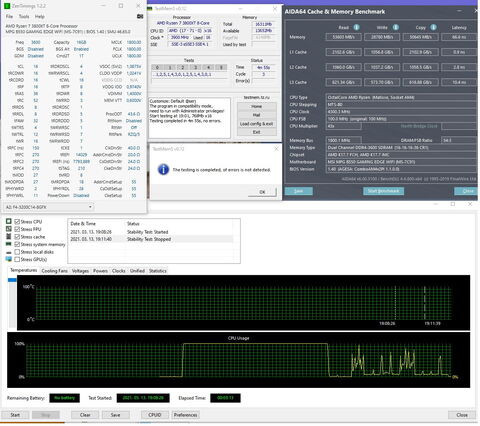This screenshot has width=480, height=426.
Task: Click the CPUID button in stability test
Action: click(x=155, y=415)
